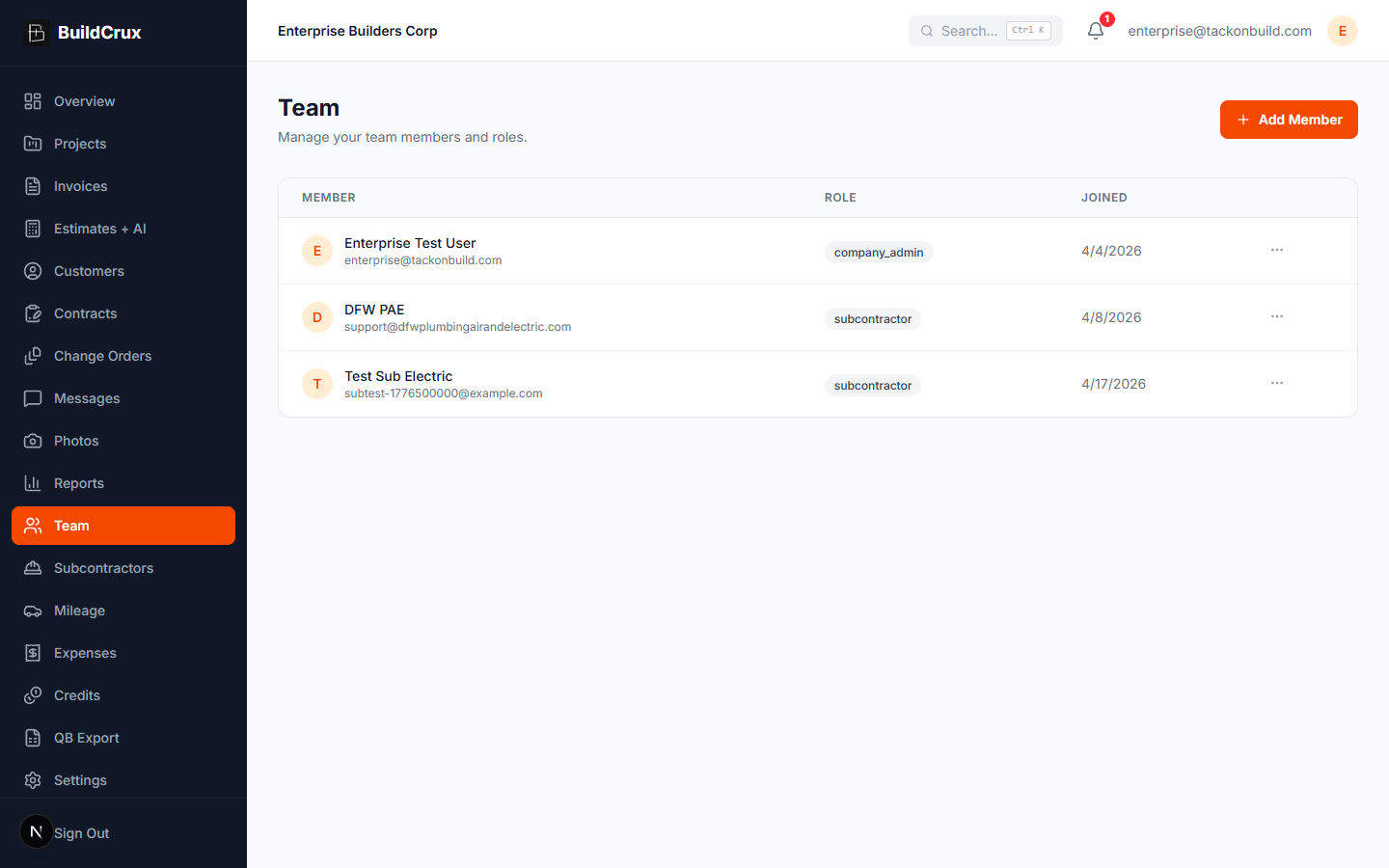This screenshot has width=1389, height=868.
Task: Open the Expenses page
Action: pyautogui.click(x=123, y=653)
